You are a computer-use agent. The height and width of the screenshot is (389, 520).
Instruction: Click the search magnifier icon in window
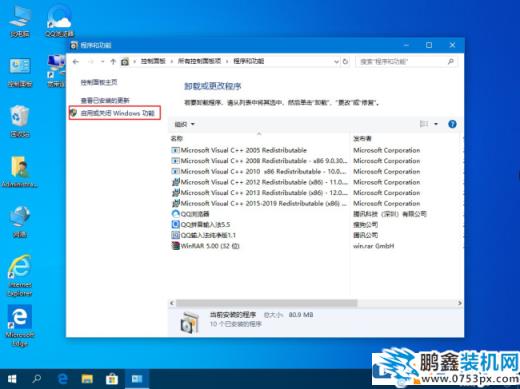[x=451, y=62]
